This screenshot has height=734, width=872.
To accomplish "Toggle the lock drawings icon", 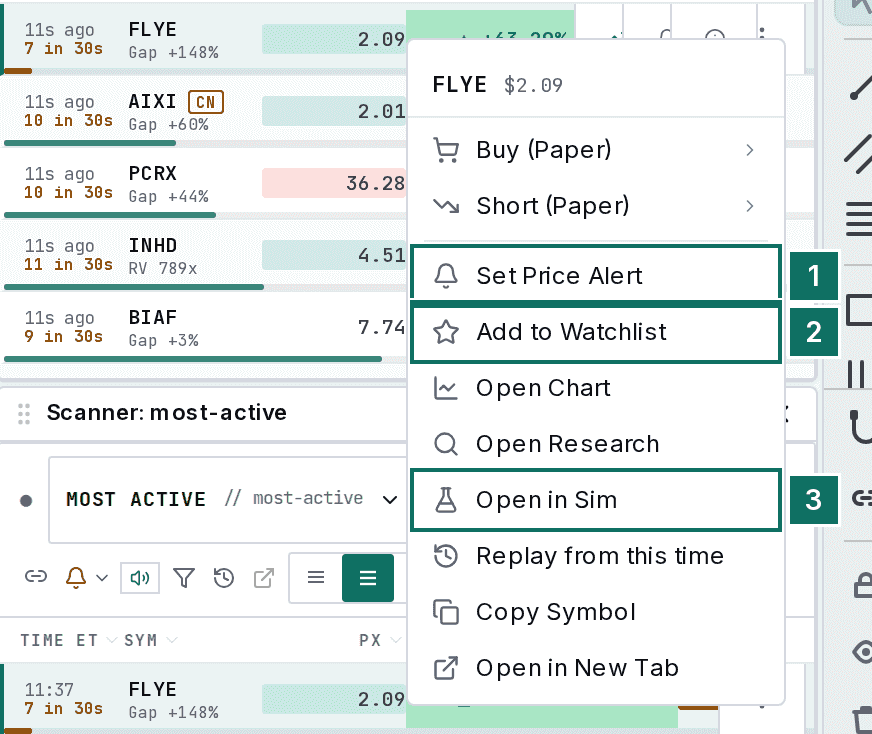I will pos(863,584).
